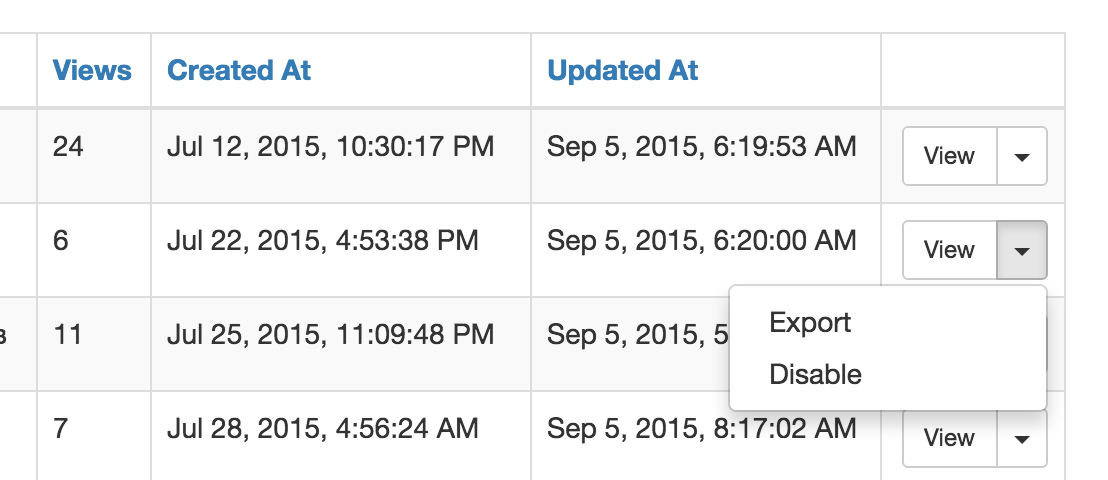1108x480 pixels.
Task: Click the views count cell showing 24
Action: click(94, 156)
